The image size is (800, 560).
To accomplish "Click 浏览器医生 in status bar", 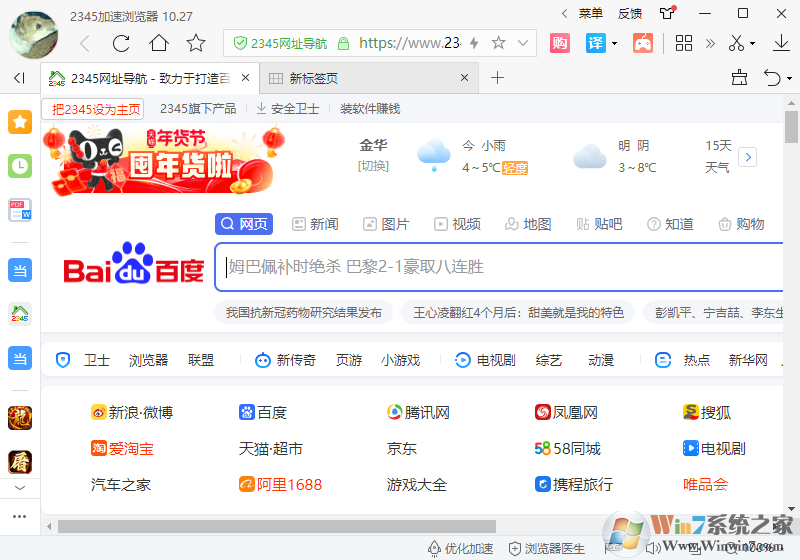I will tap(547, 548).
